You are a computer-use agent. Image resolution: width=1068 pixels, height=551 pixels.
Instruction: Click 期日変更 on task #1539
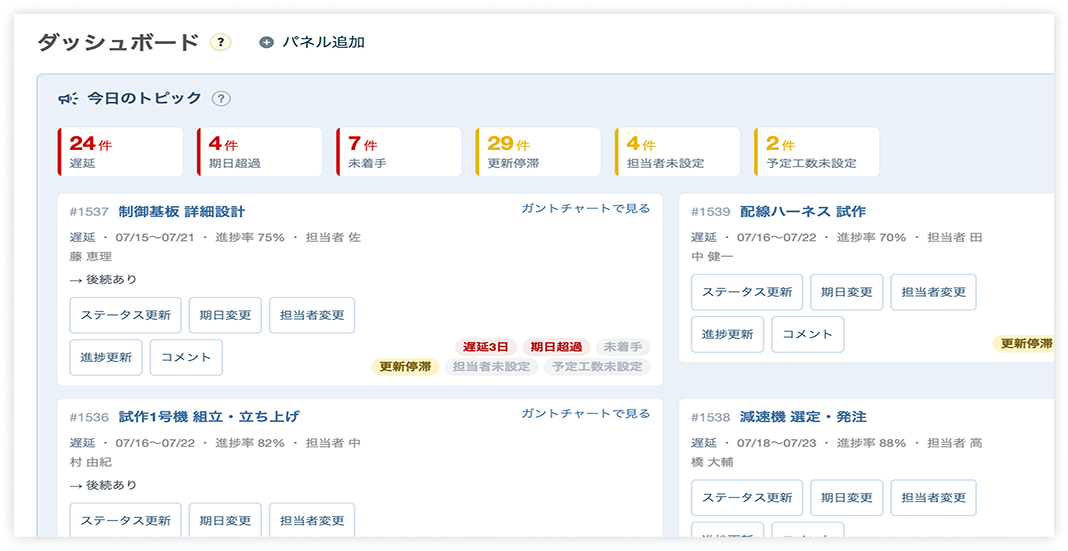click(847, 292)
